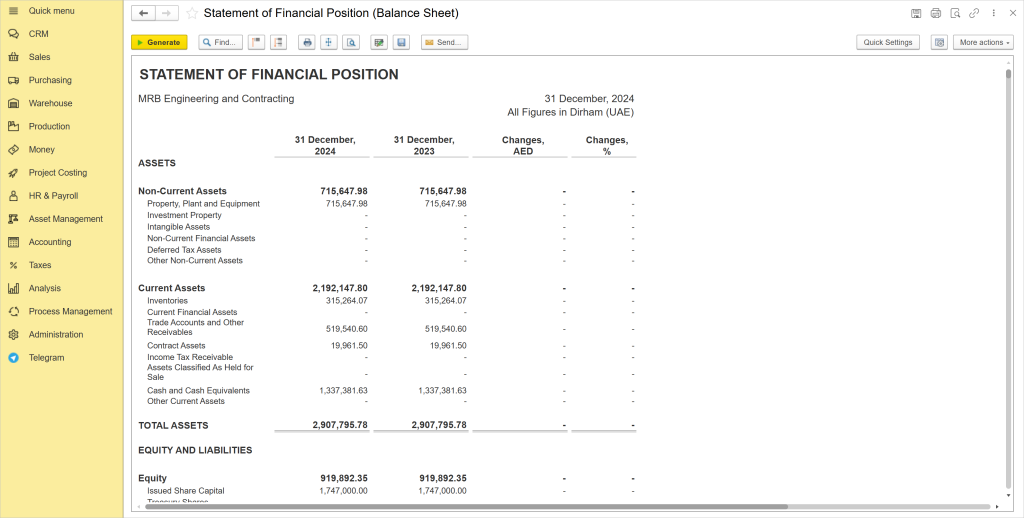Click the 31 December, 2023 column header
The height and width of the screenshot is (518, 1024).
(x=424, y=146)
